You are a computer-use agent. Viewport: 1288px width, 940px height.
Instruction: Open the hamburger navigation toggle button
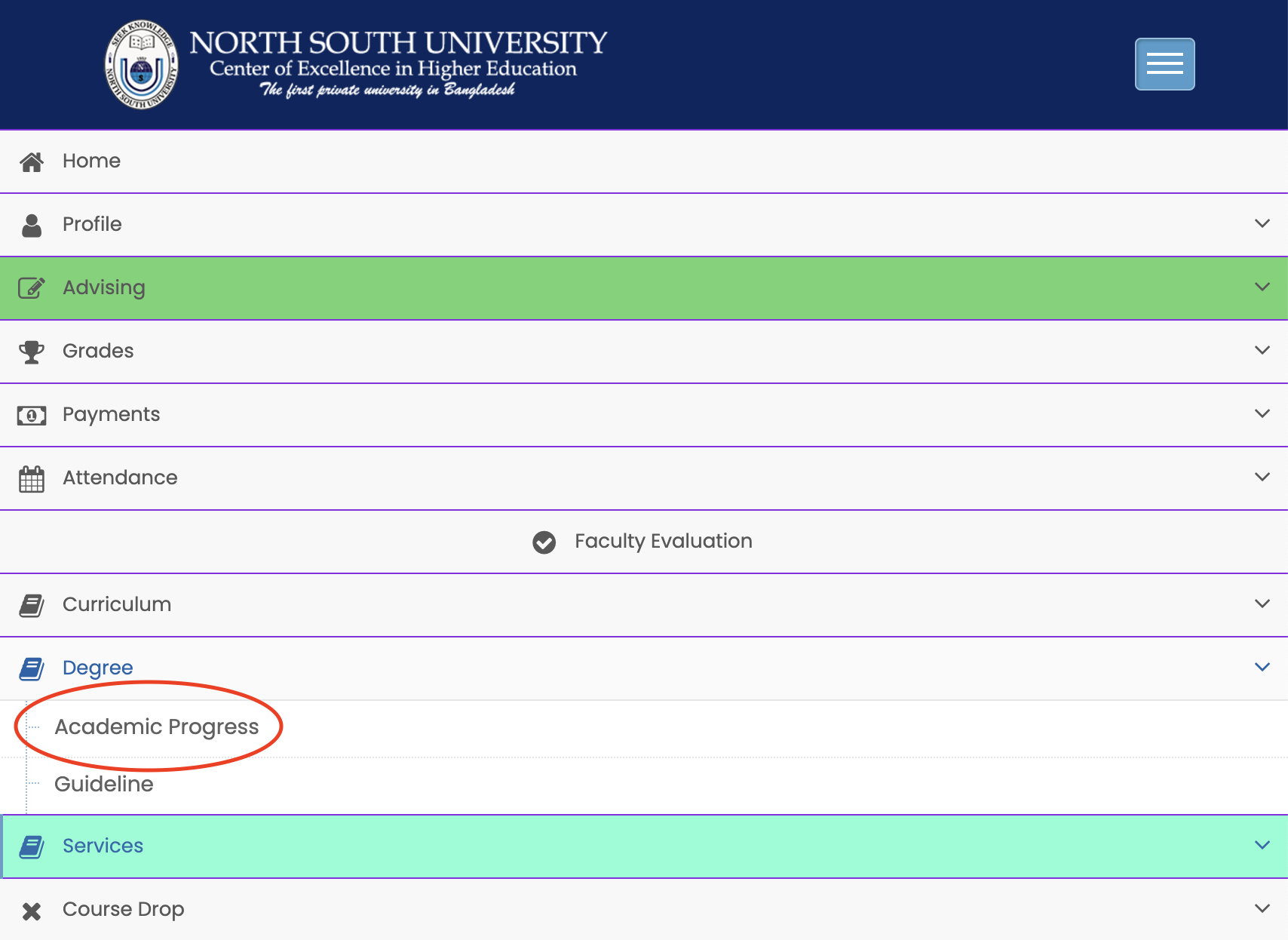click(1164, 64)
